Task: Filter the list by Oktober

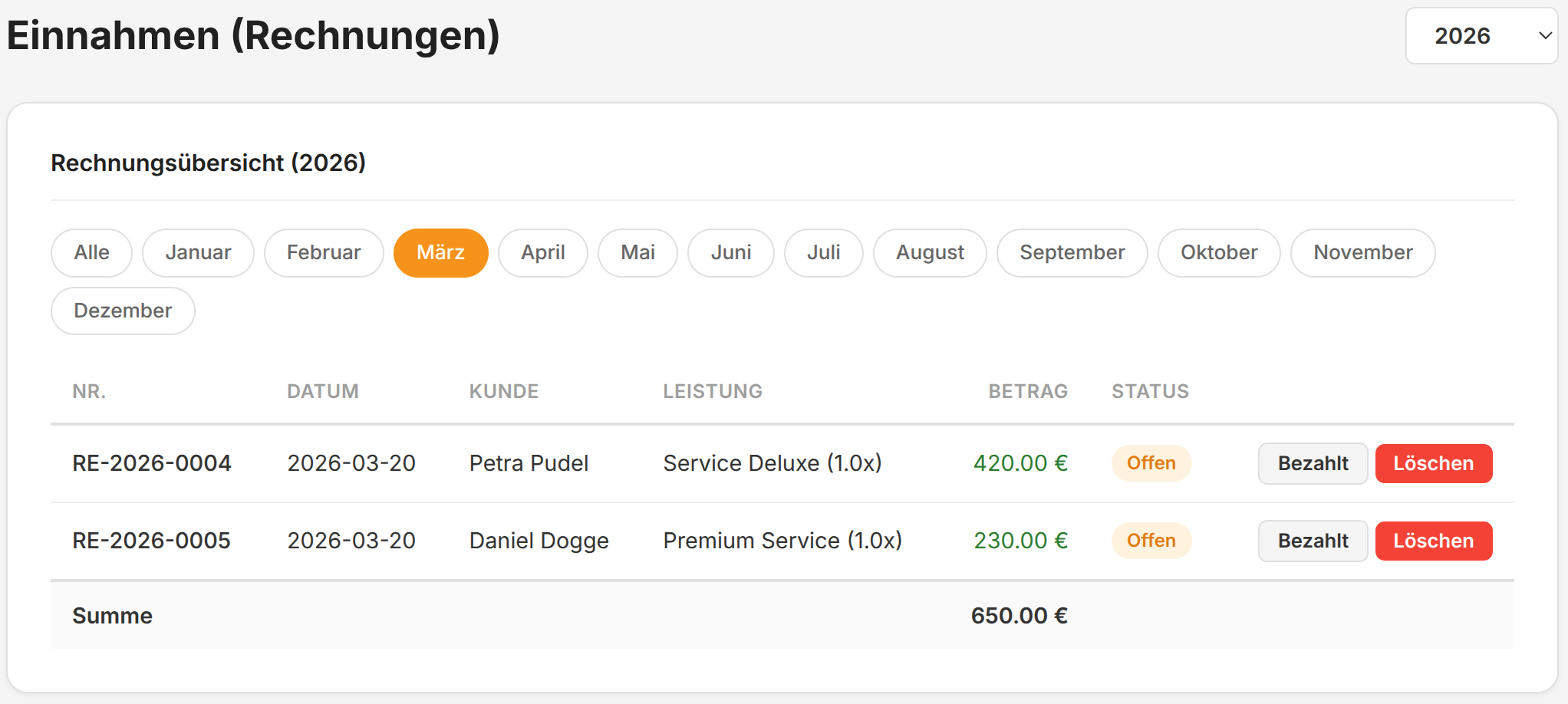Action: click(x=1218, y=253)
